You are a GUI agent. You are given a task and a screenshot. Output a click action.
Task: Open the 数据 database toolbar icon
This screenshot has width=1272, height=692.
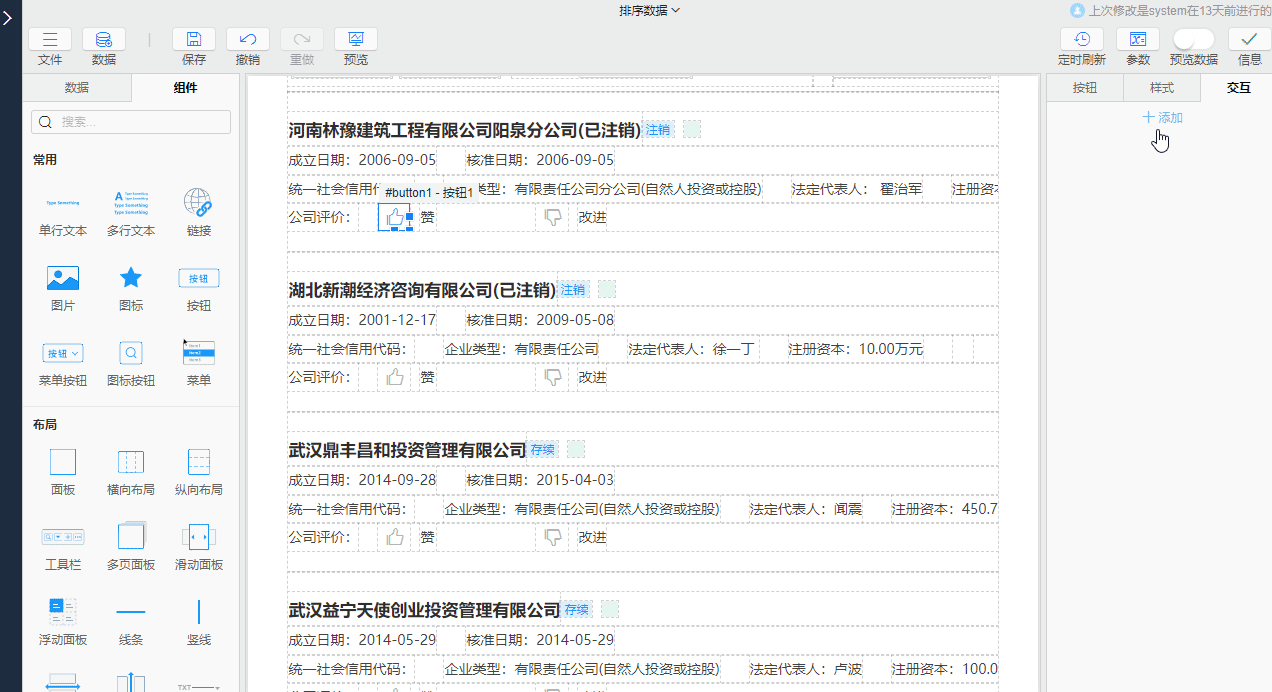[x=103, y=40]
